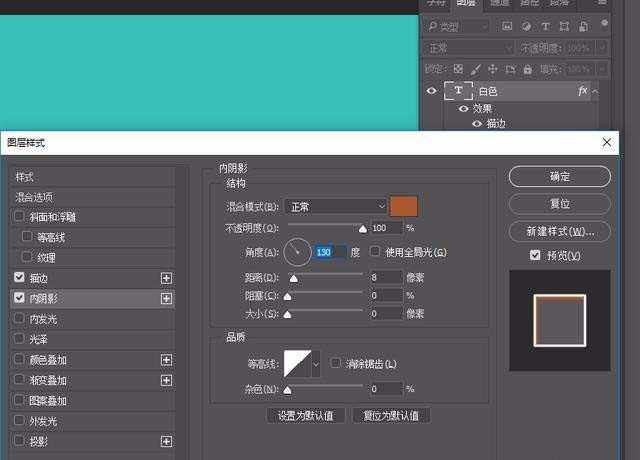This screenshot has width=640, height=460.
Task: Click the angle dial for inner shadow
Action: pos(298,252)
